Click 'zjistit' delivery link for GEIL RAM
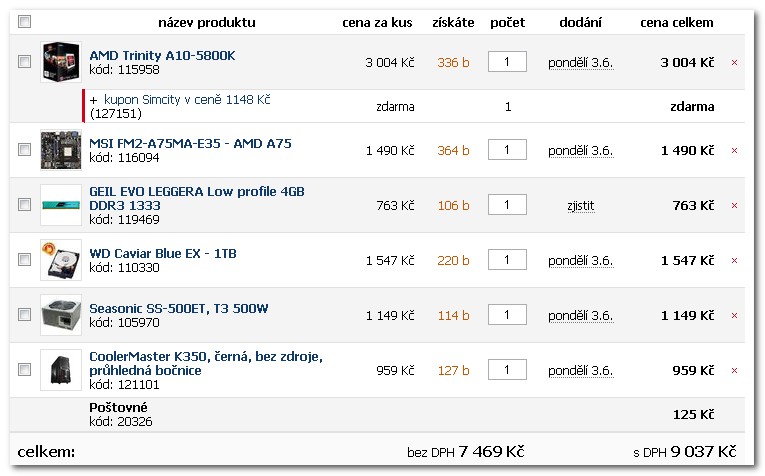This screenshot has height=476, width=765. tap(581, 206)
